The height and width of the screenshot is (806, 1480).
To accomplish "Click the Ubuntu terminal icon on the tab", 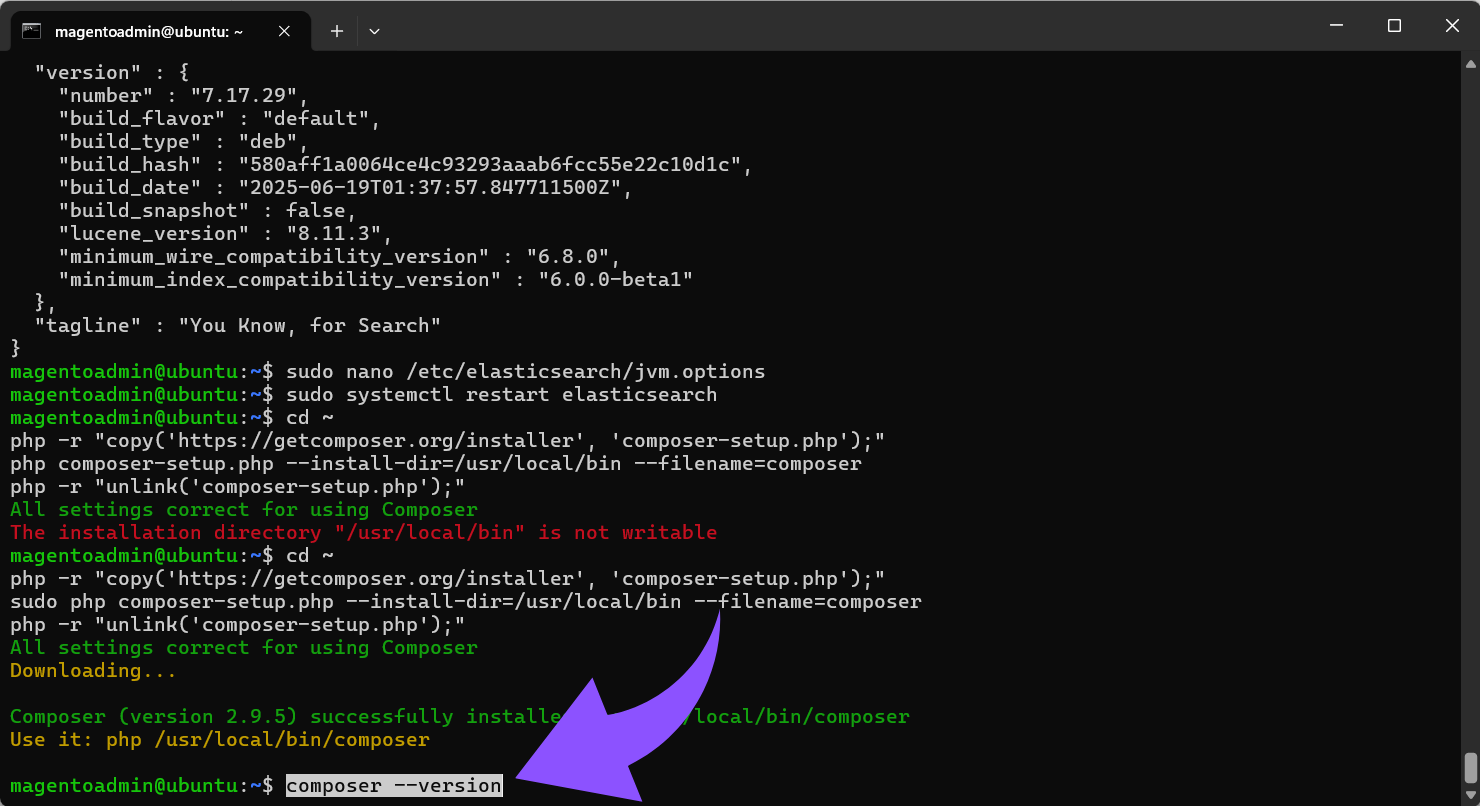I will pos(32,31).
